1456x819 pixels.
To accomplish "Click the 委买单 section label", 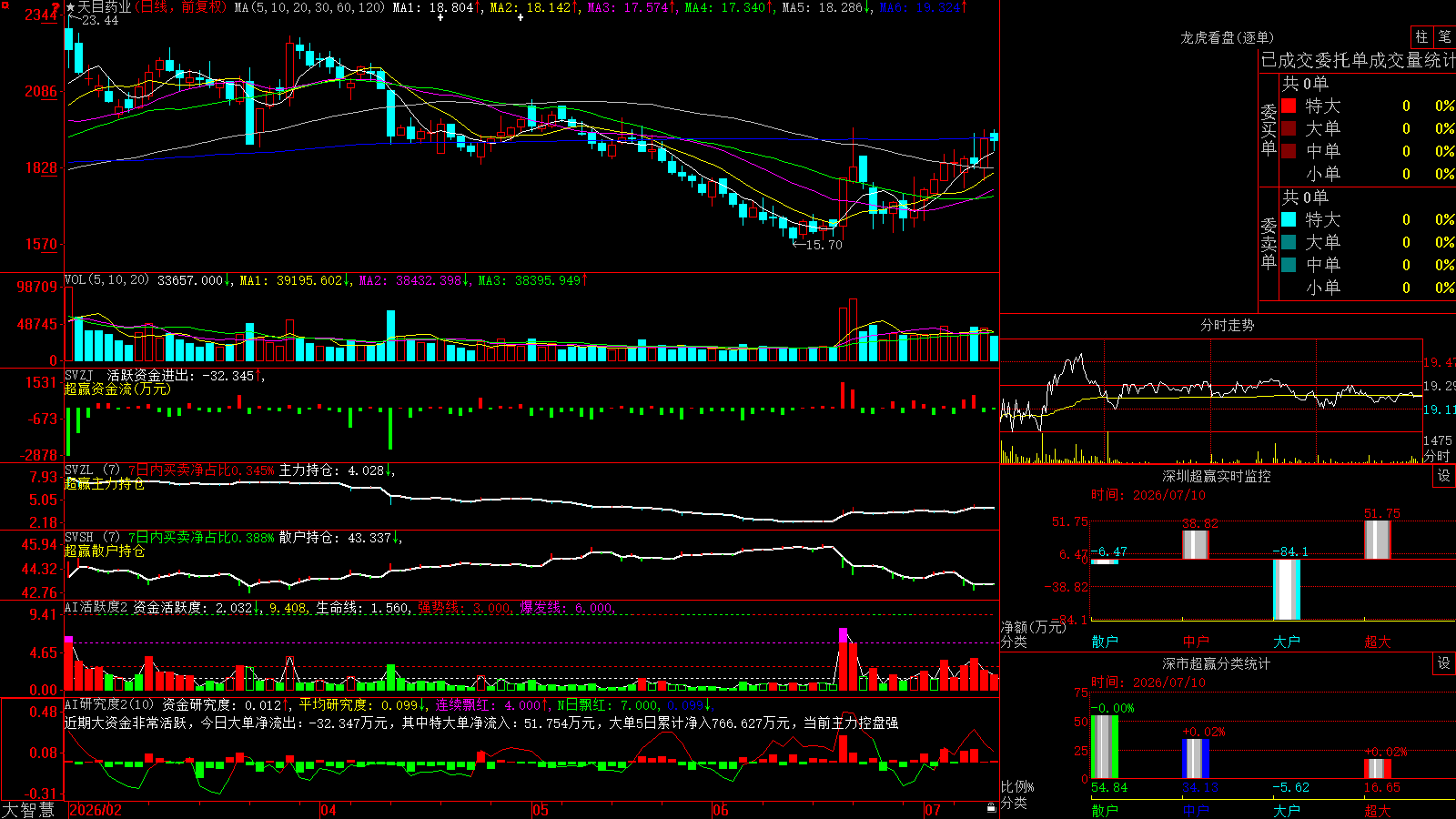I will coord(1269,130).
